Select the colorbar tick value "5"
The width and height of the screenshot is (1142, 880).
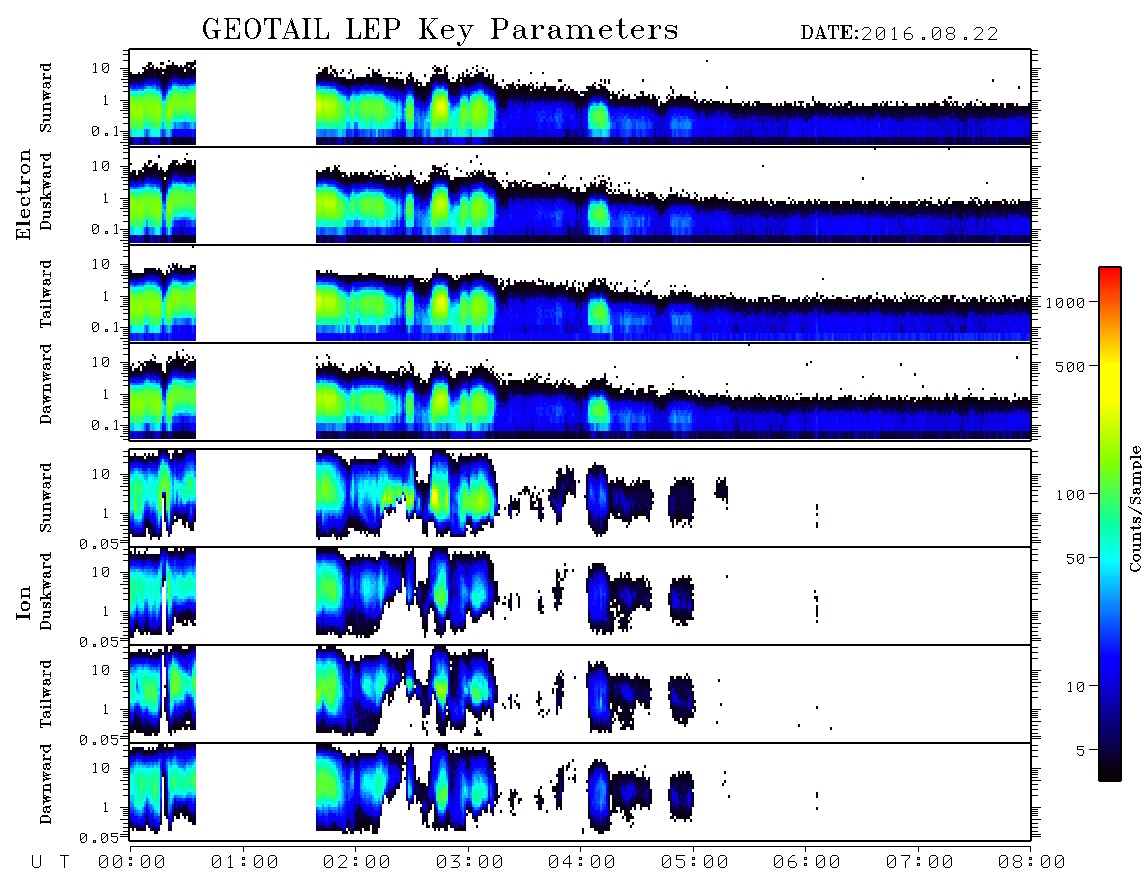point(1080,750)
